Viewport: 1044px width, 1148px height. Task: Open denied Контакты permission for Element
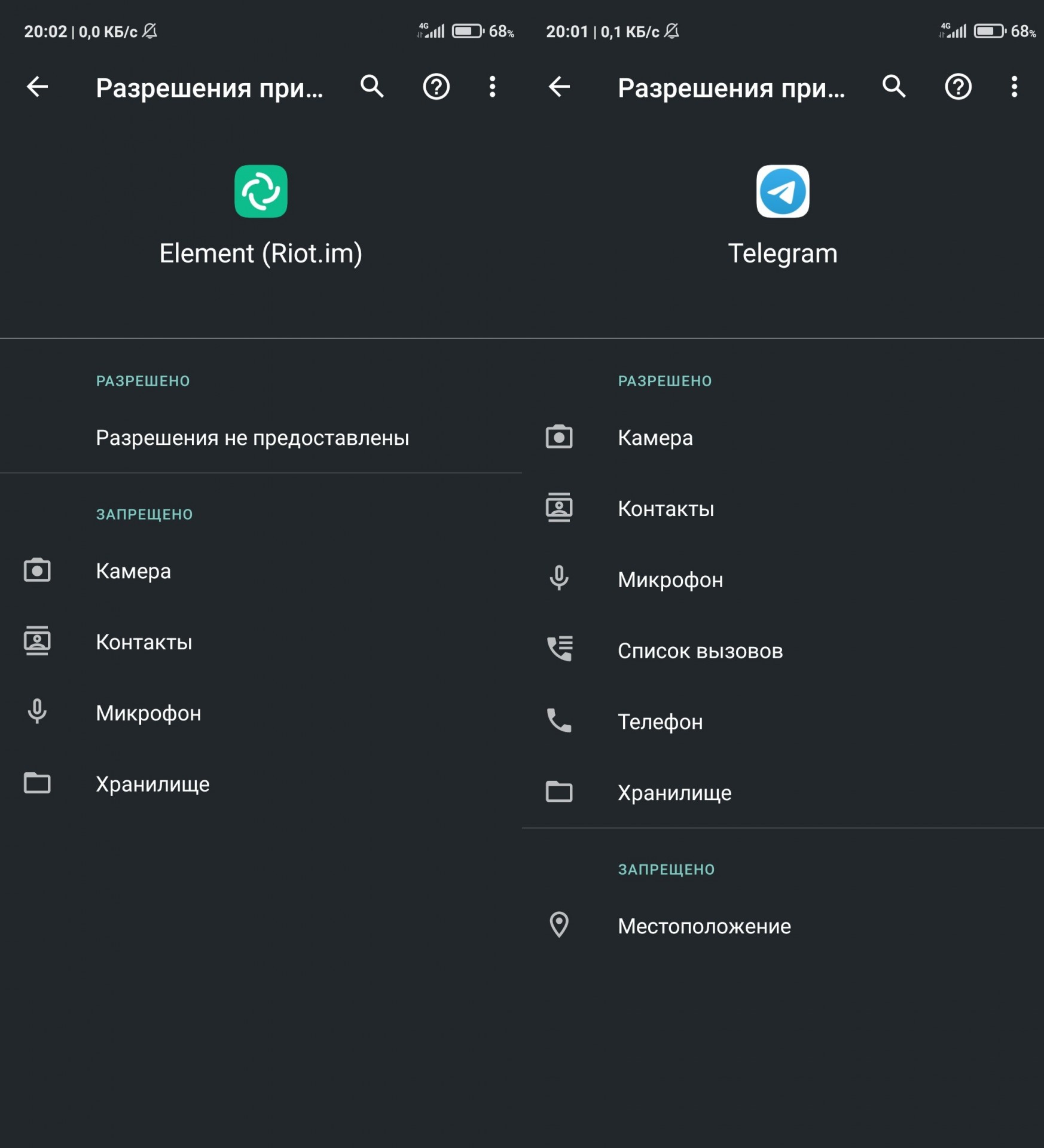click(x=261, y=642)
